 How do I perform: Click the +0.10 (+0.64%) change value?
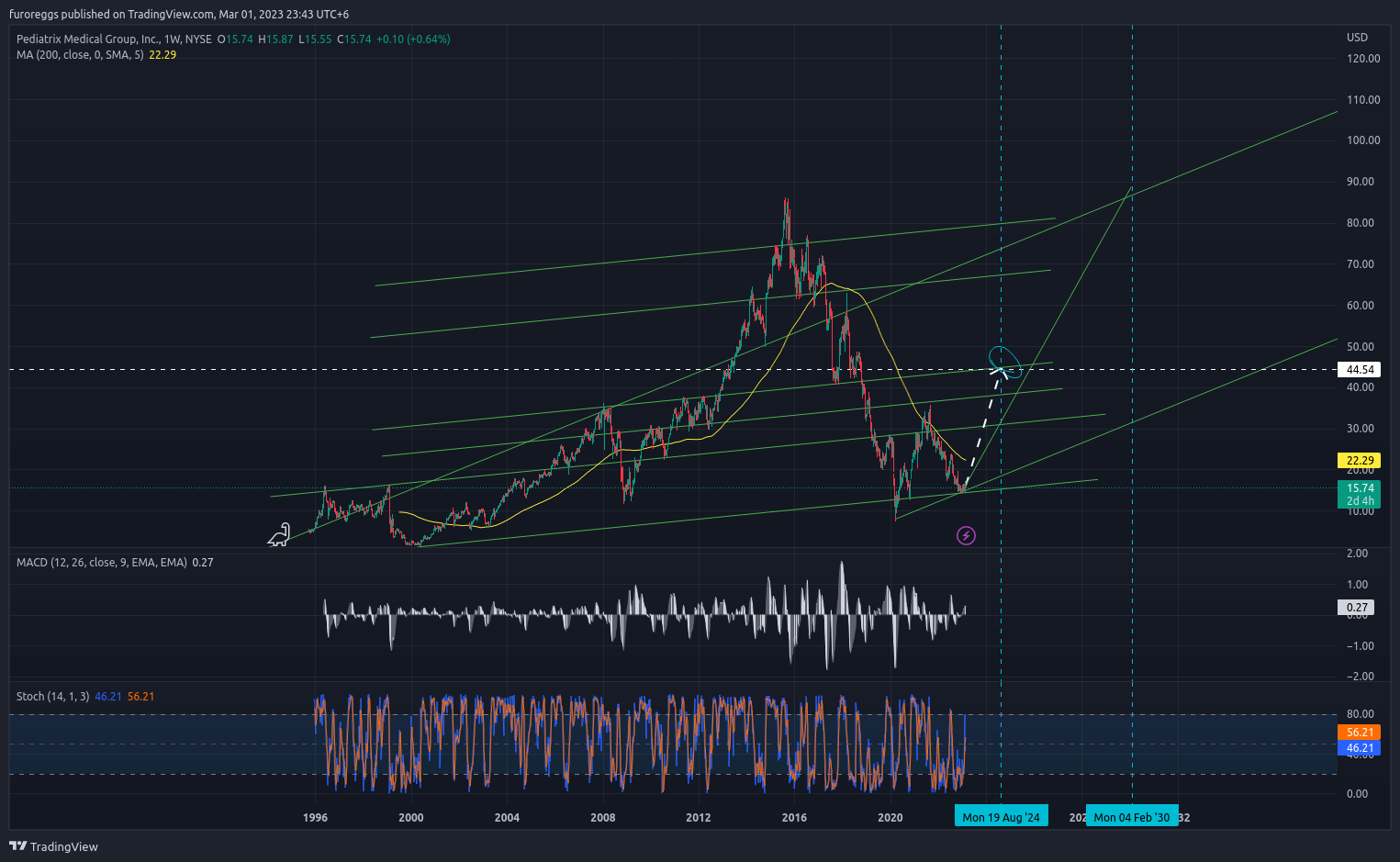point(413,39)
